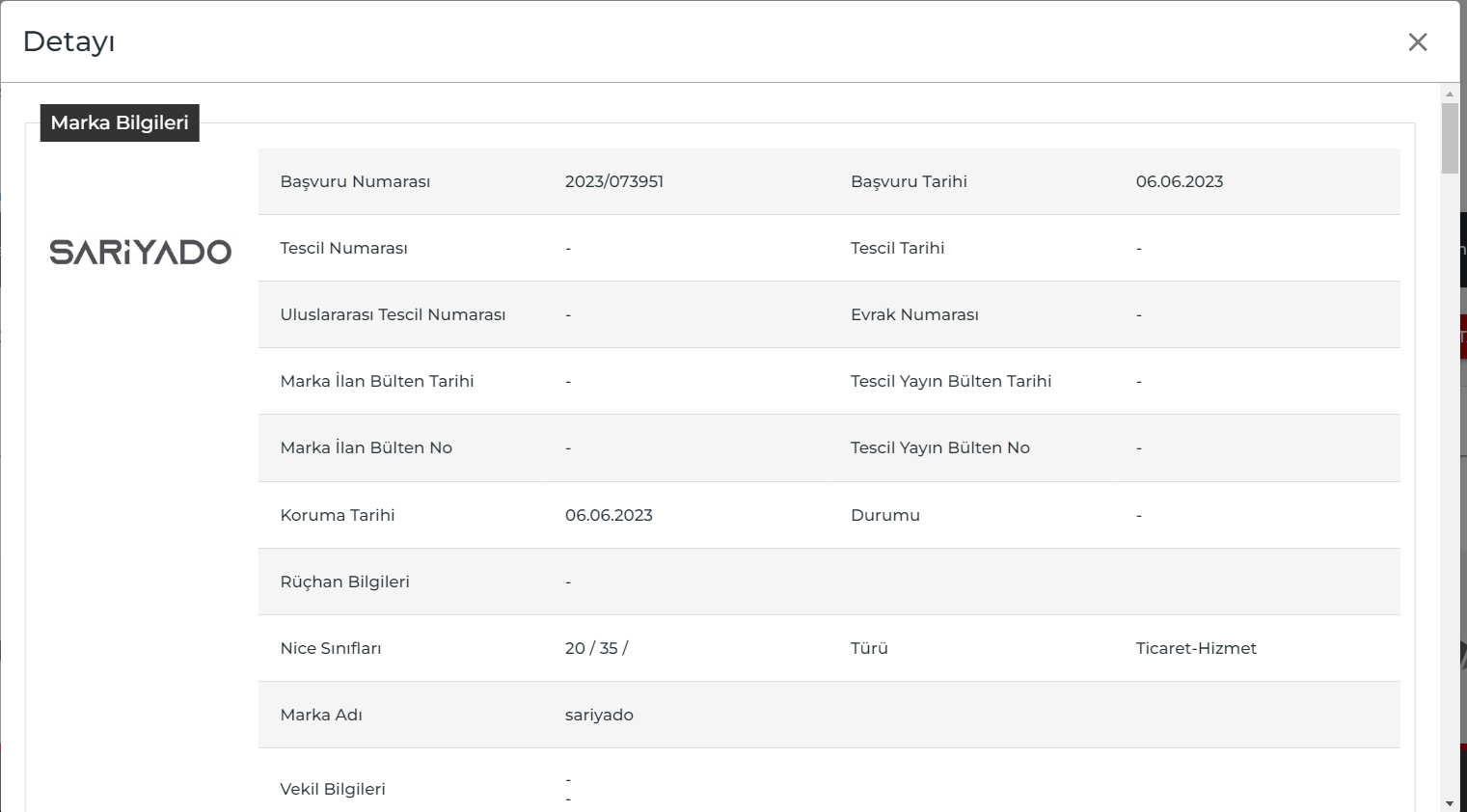
Task: Click the scrollbar down arrow
Action: (1450, 803)
